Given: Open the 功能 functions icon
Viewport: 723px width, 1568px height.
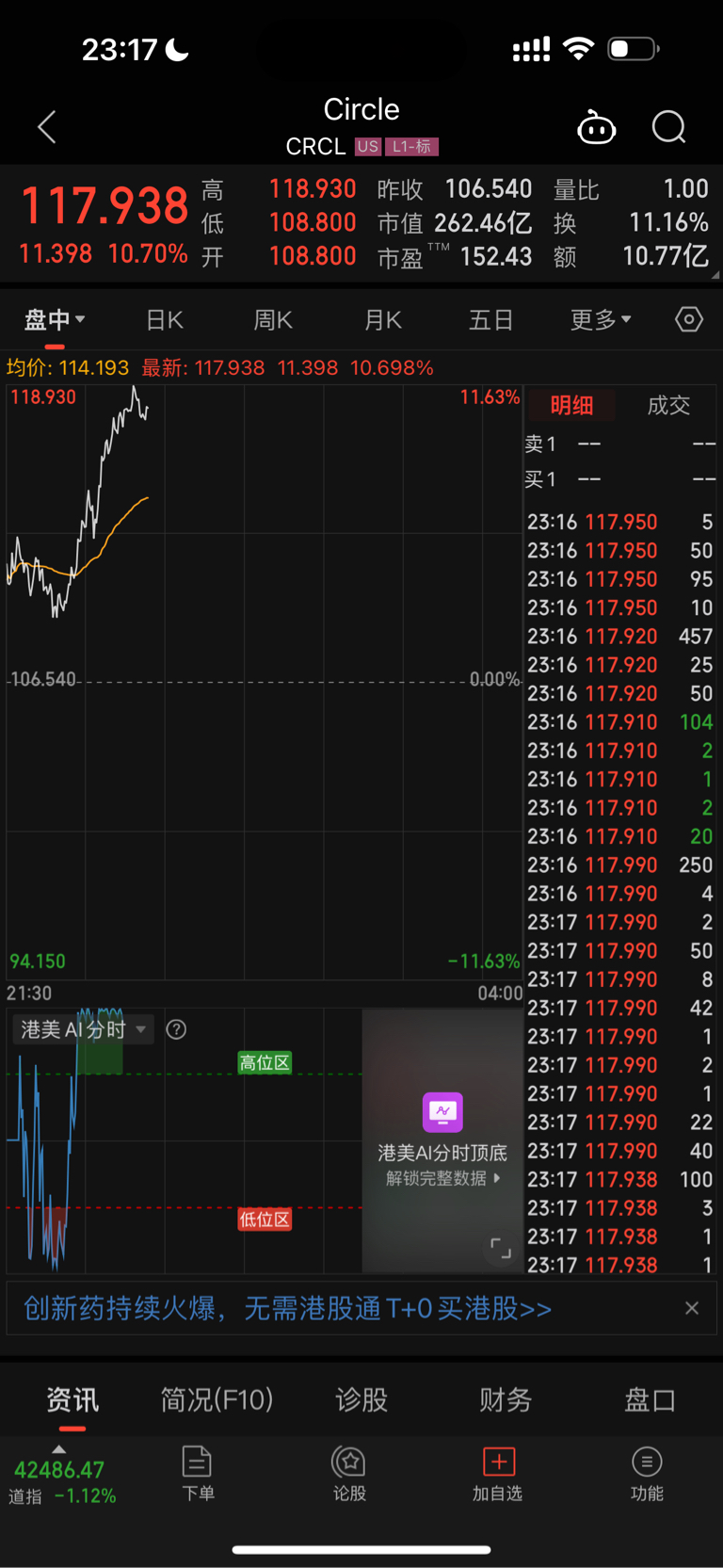Looking at the screenshot, I should 647,1474.
